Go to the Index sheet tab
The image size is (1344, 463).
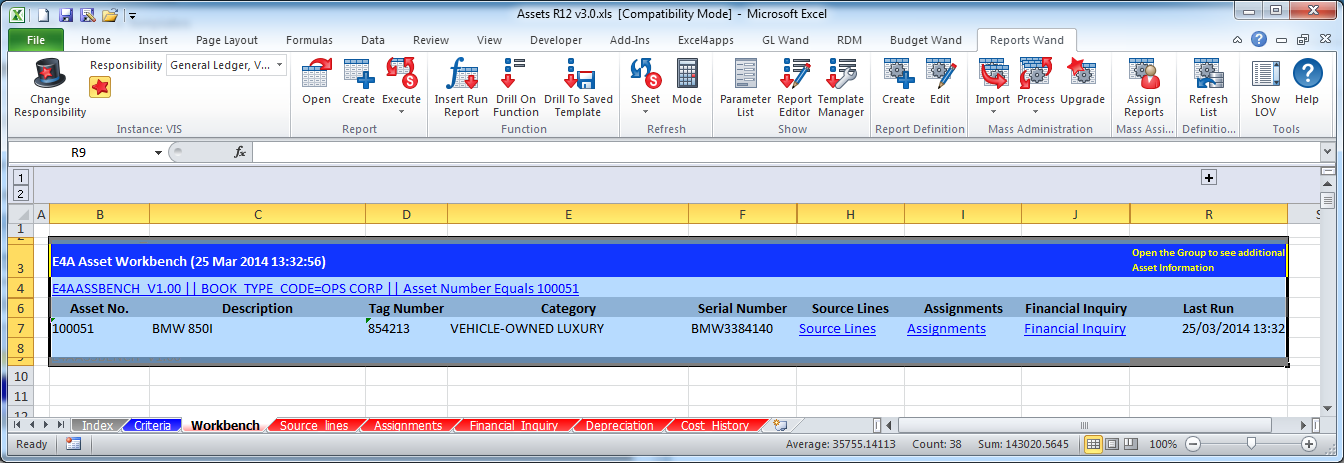click(x=97, y=425)
